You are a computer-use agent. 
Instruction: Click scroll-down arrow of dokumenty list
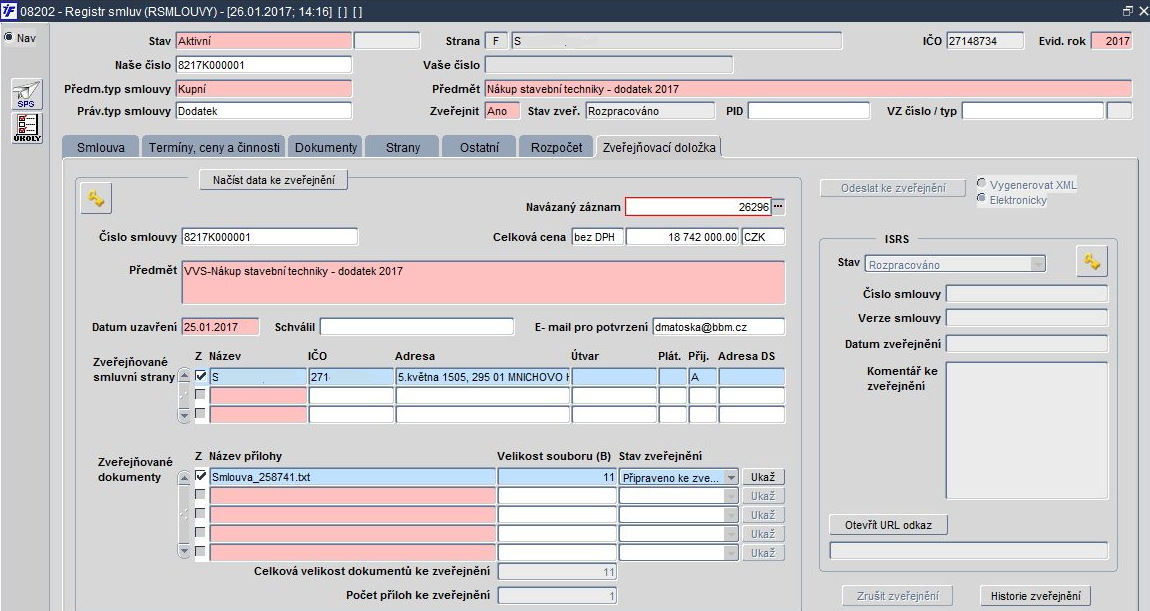[x=184, y=551]
